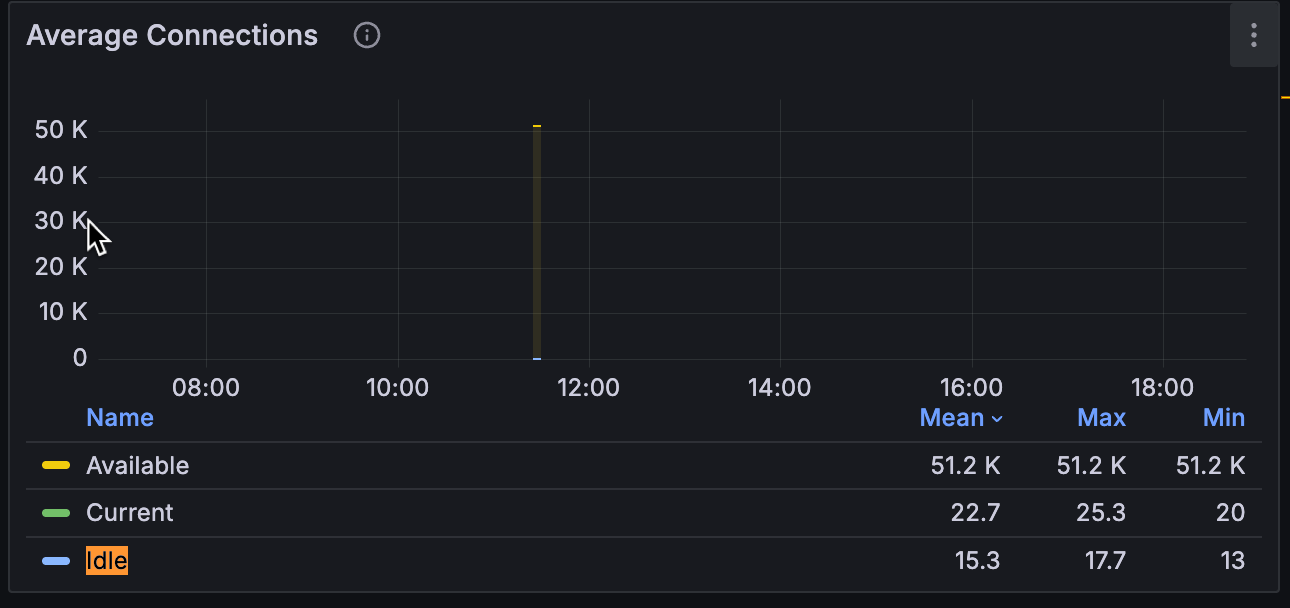
Task: Click the info icon beside Average Connections
Action: (367, 36)
